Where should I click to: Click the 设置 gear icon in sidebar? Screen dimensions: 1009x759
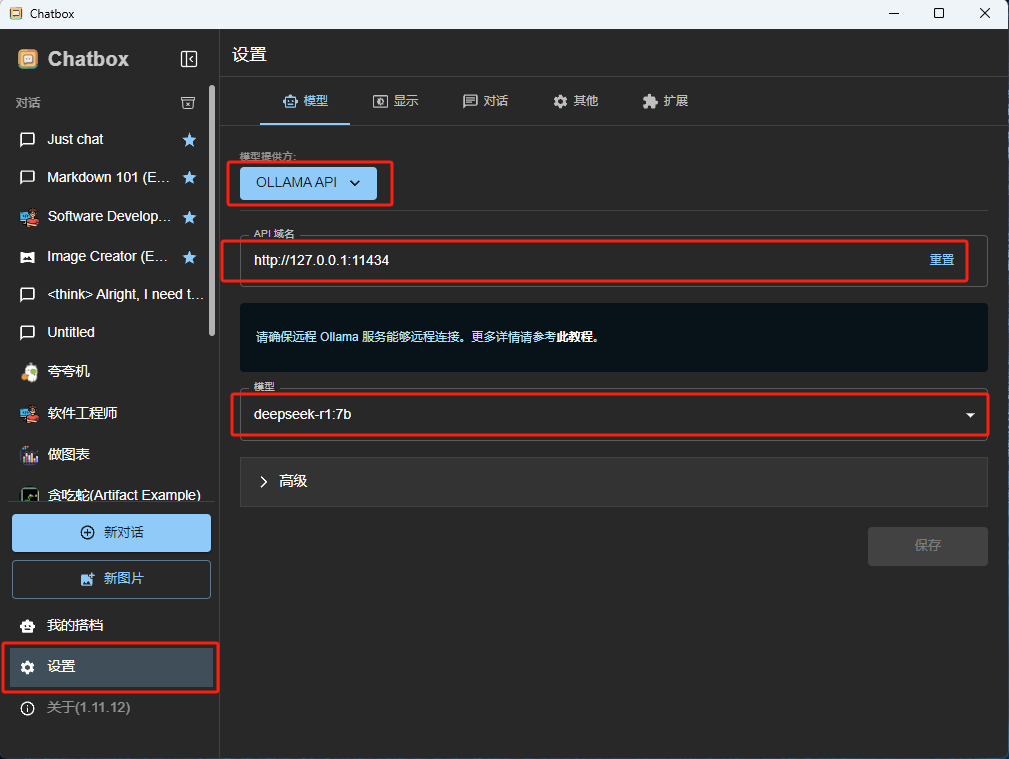coord(28,668)
